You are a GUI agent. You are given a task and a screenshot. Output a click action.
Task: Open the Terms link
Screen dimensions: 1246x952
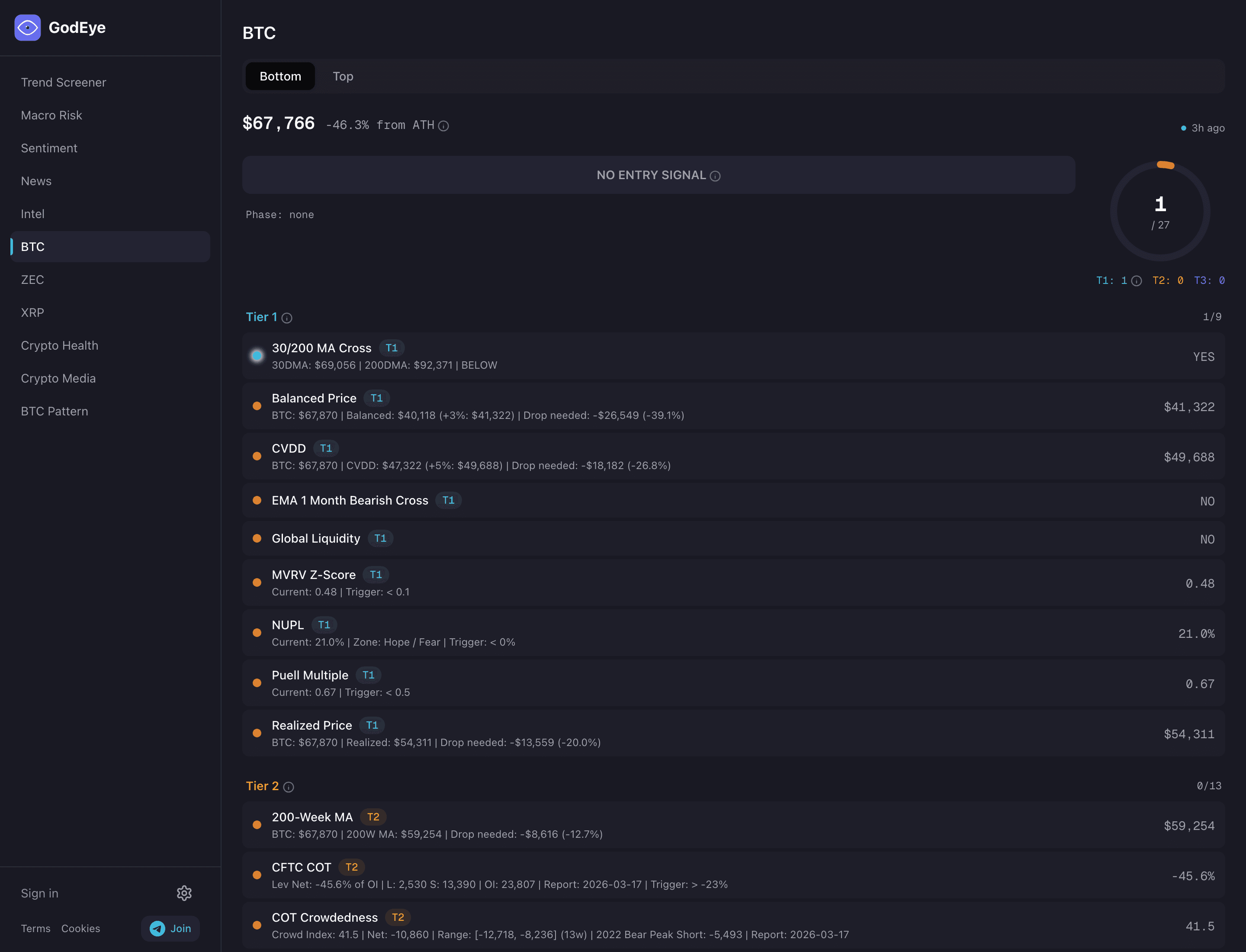pyautogui.click(x=36, y=928)
